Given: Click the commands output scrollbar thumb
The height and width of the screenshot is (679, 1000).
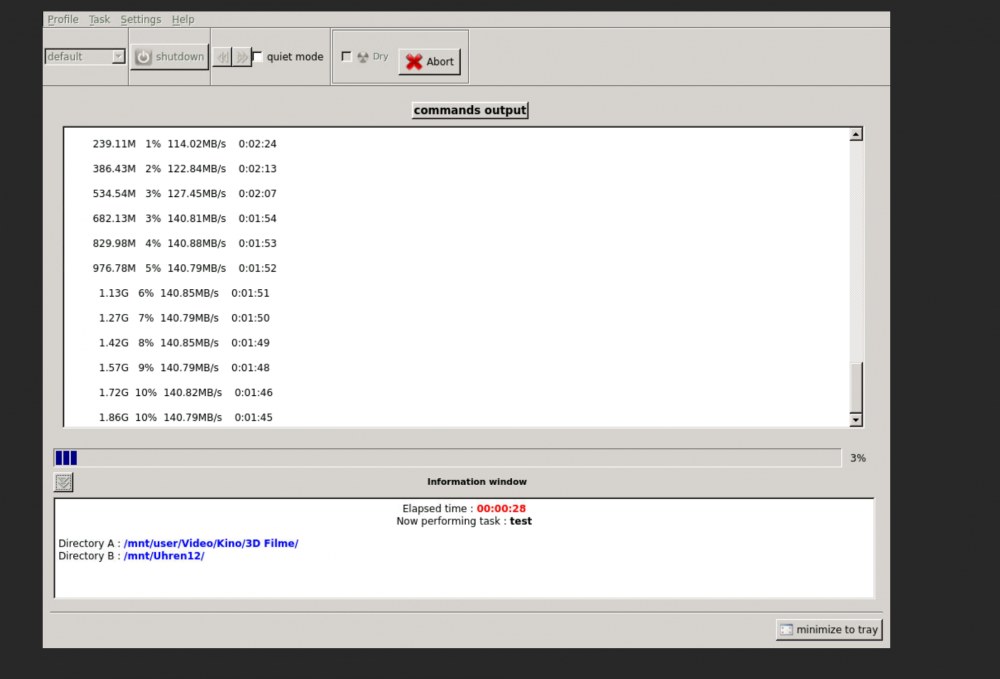Looking at the screenshot, I should pos(856,387).
